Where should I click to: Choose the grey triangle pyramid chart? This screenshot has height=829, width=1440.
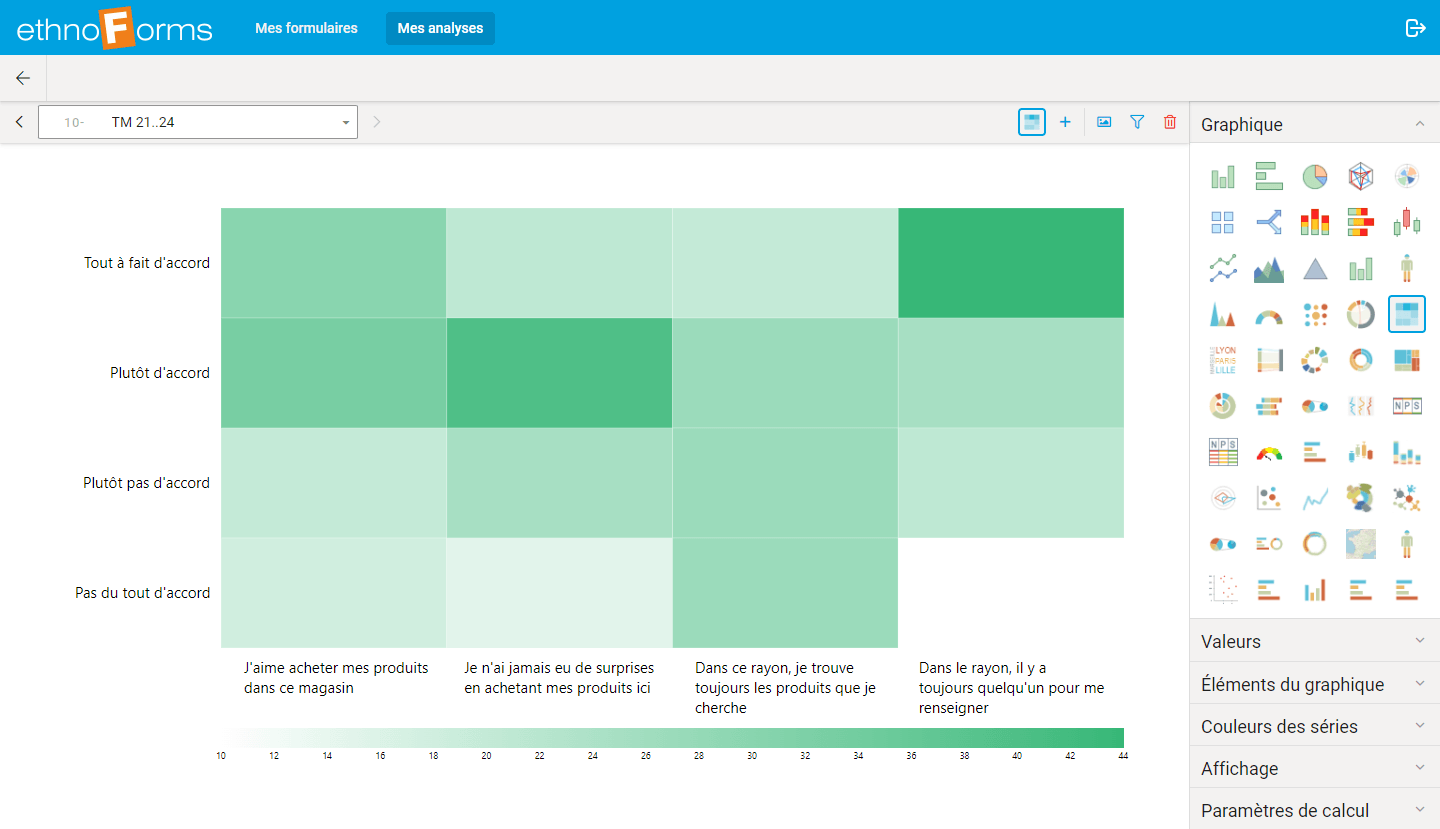click(1315, 268)
